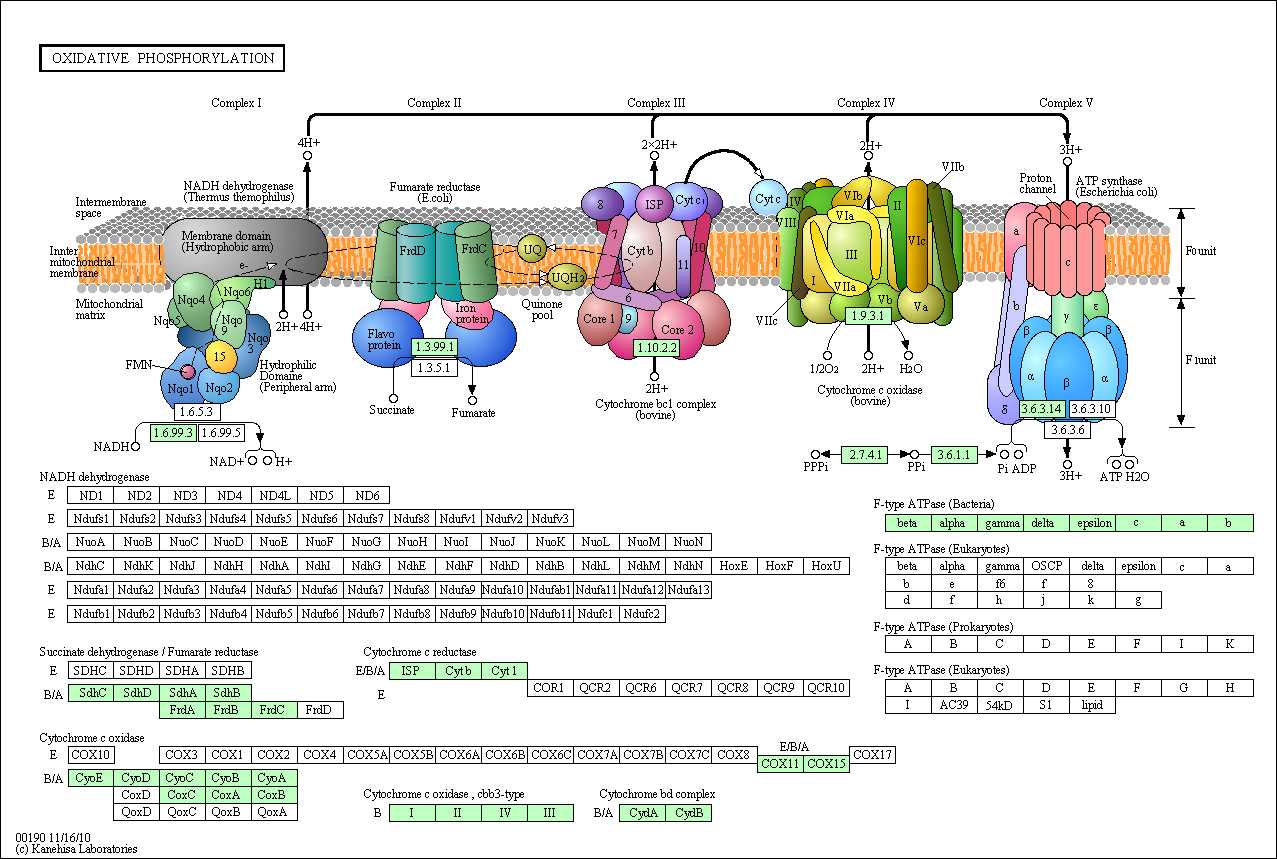Click the COX10 gene box
Image resolution: width=1277 pixels, height=859 pixels.
(91, 755)
